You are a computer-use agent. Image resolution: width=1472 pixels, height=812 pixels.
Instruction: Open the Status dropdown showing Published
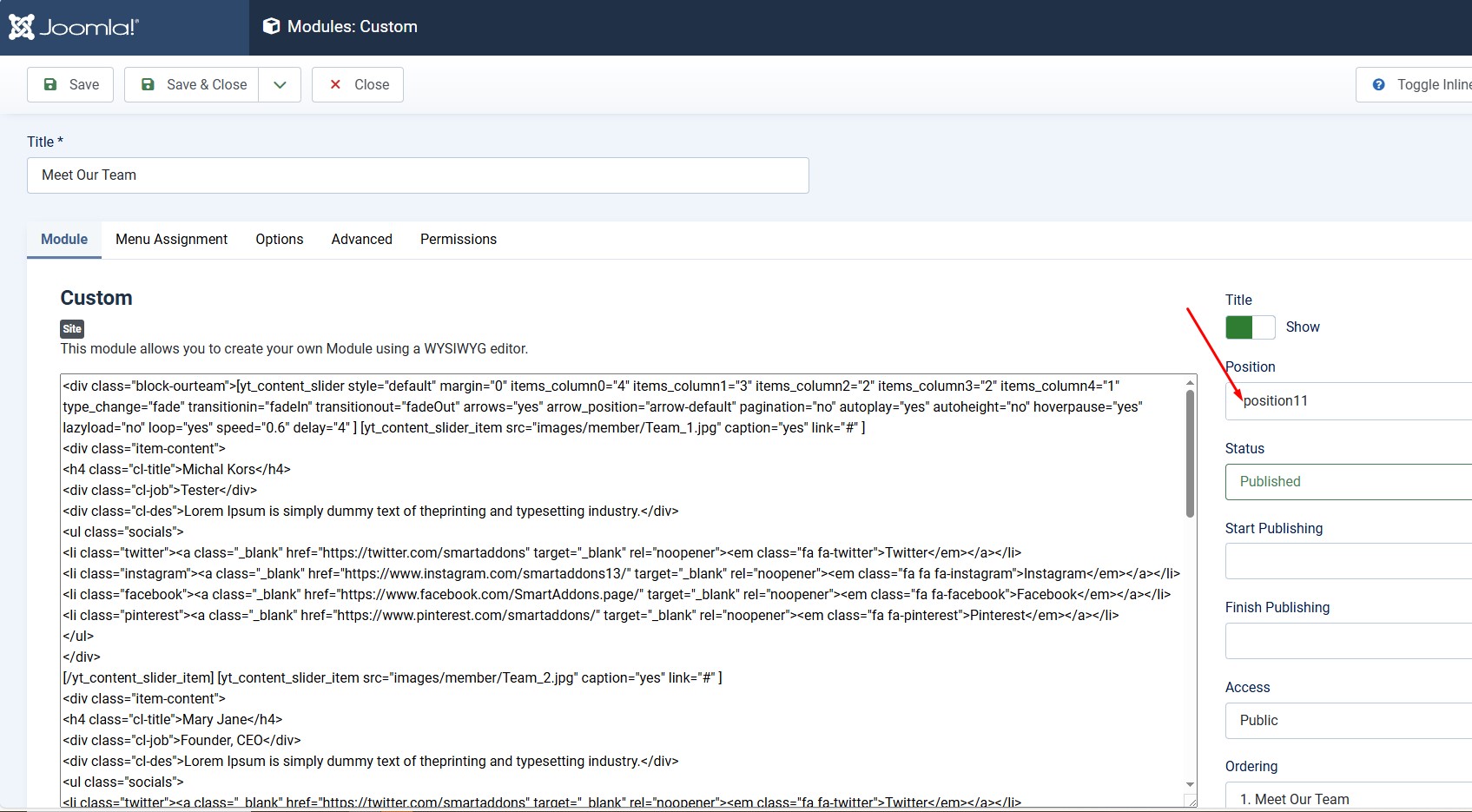(1348, 482)
